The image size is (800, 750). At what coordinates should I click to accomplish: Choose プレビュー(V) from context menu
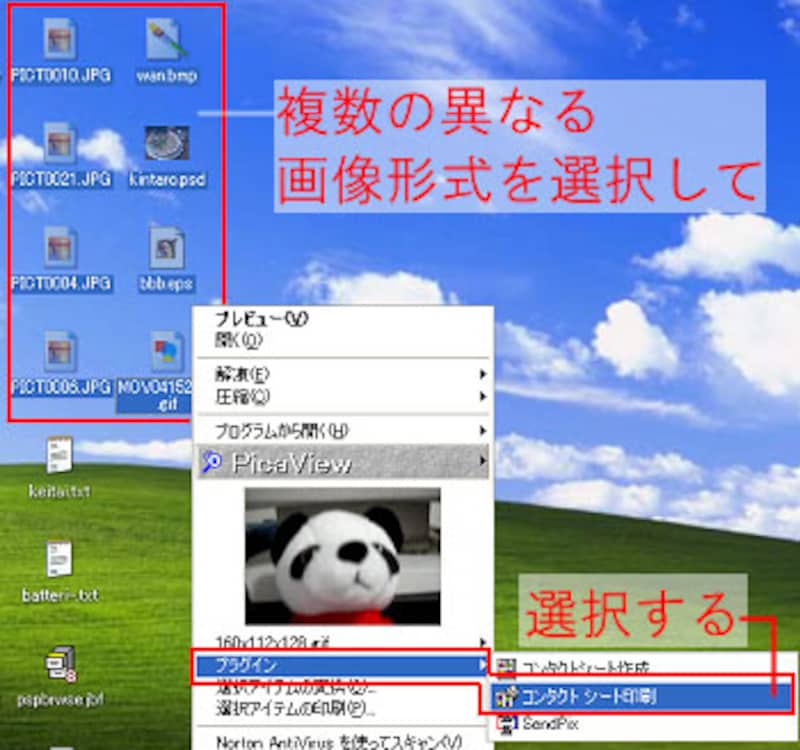[342, 319]
